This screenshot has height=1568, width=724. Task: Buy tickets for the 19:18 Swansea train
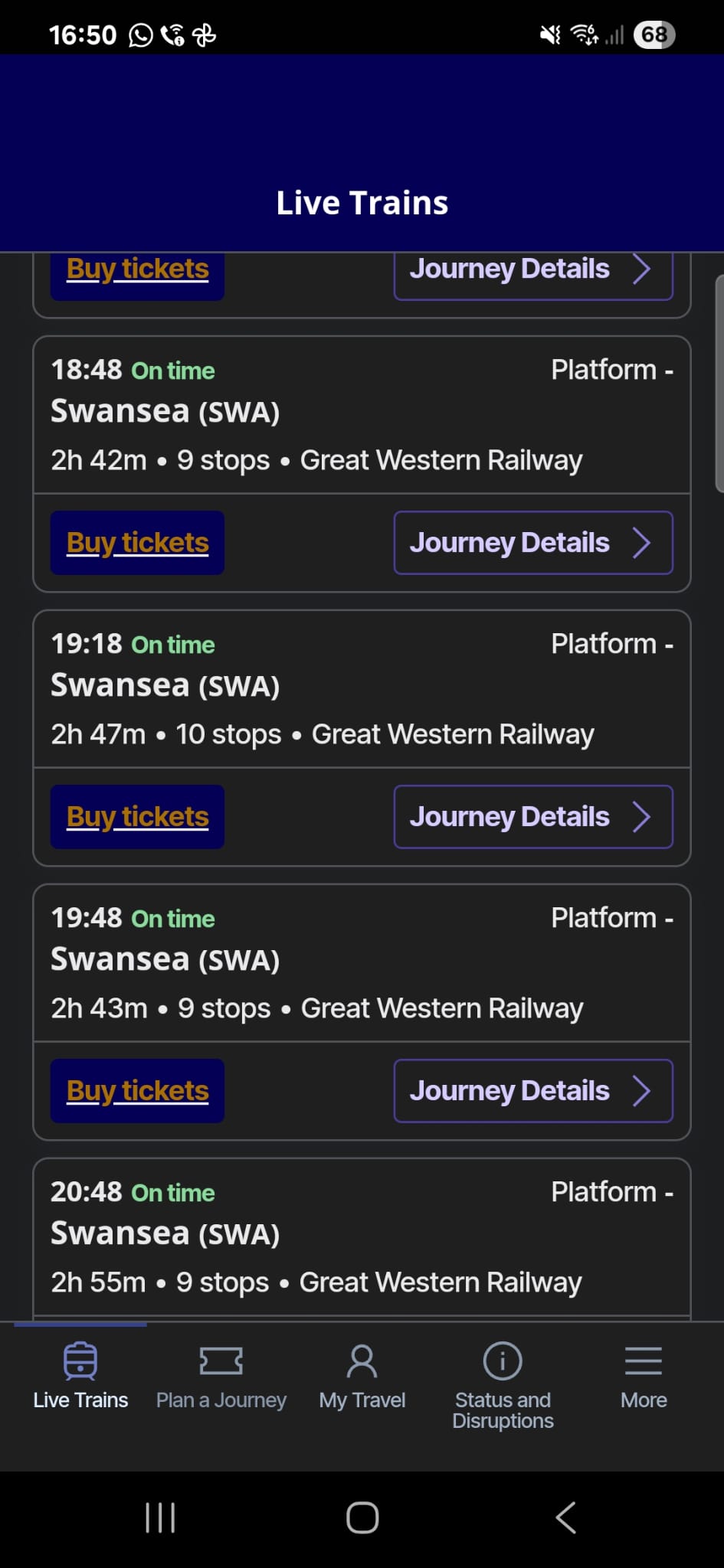pos(138,817)
